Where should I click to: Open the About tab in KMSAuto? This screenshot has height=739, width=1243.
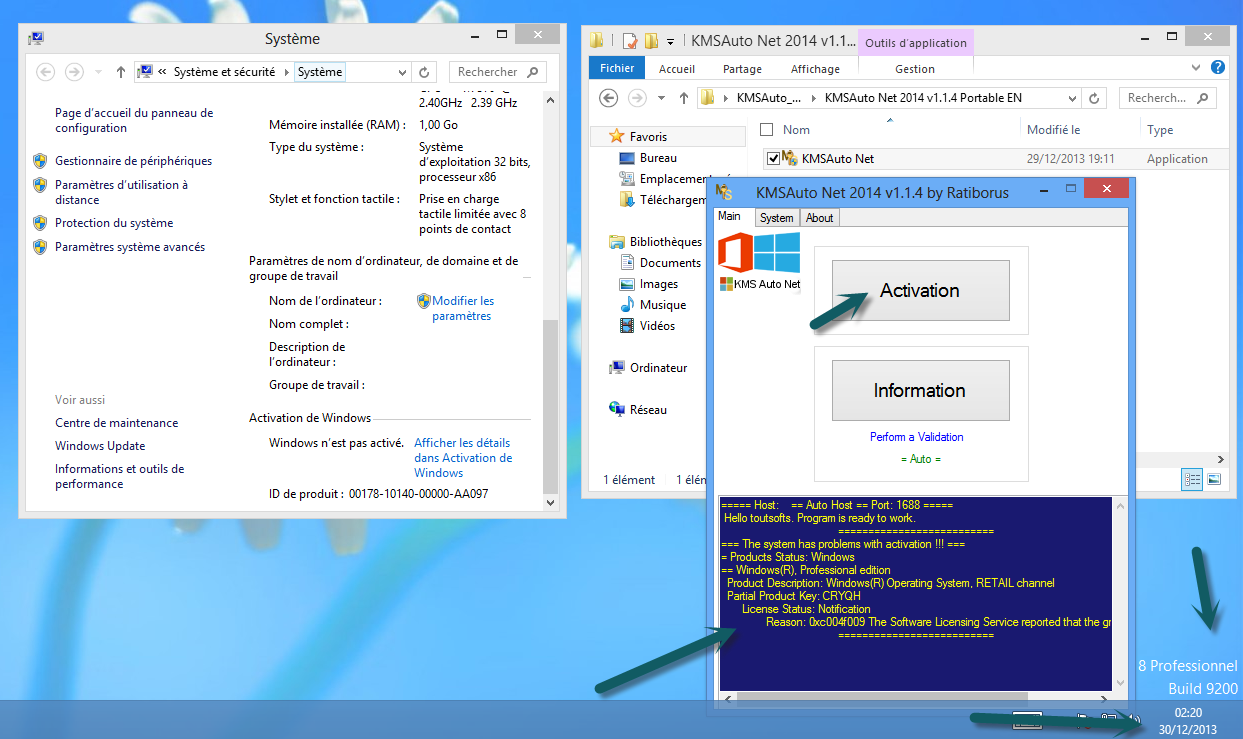pos(820,218)
